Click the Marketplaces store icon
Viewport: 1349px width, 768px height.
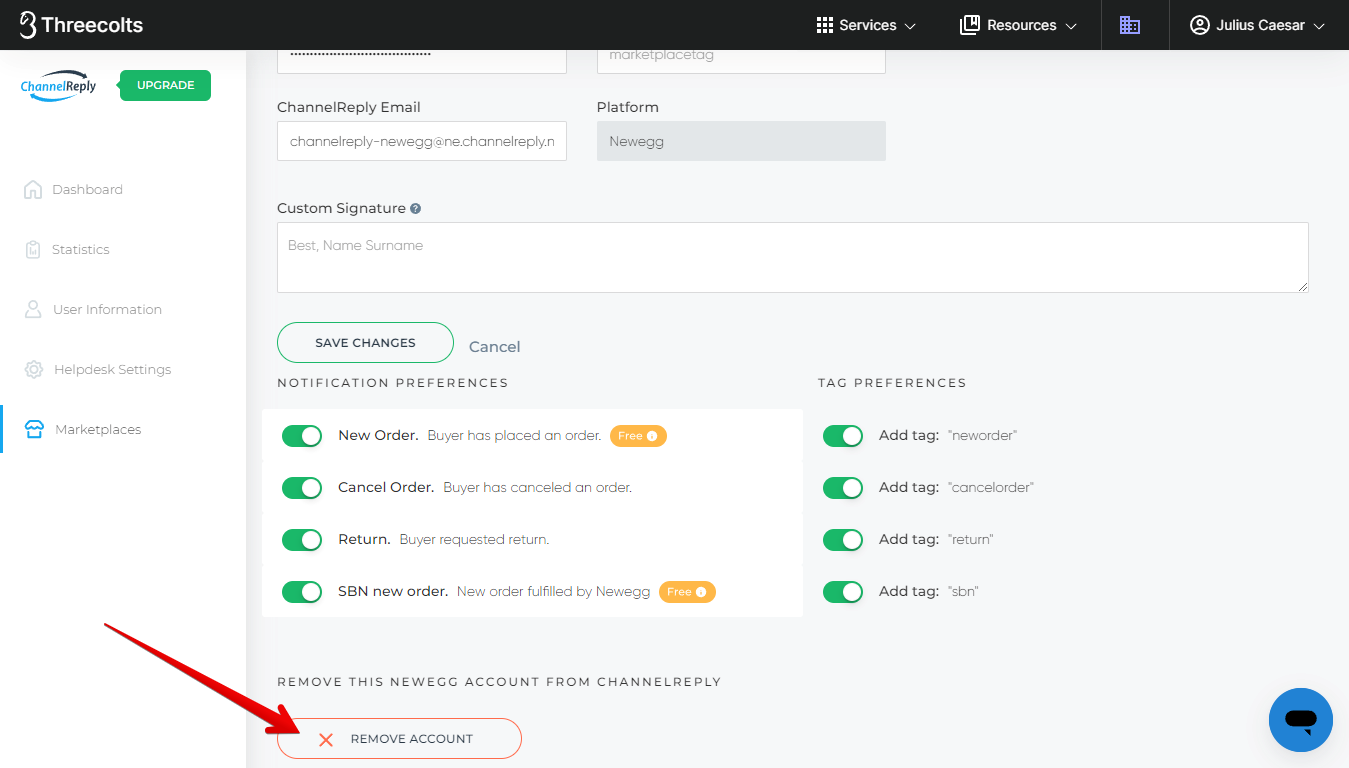[34, 429]
